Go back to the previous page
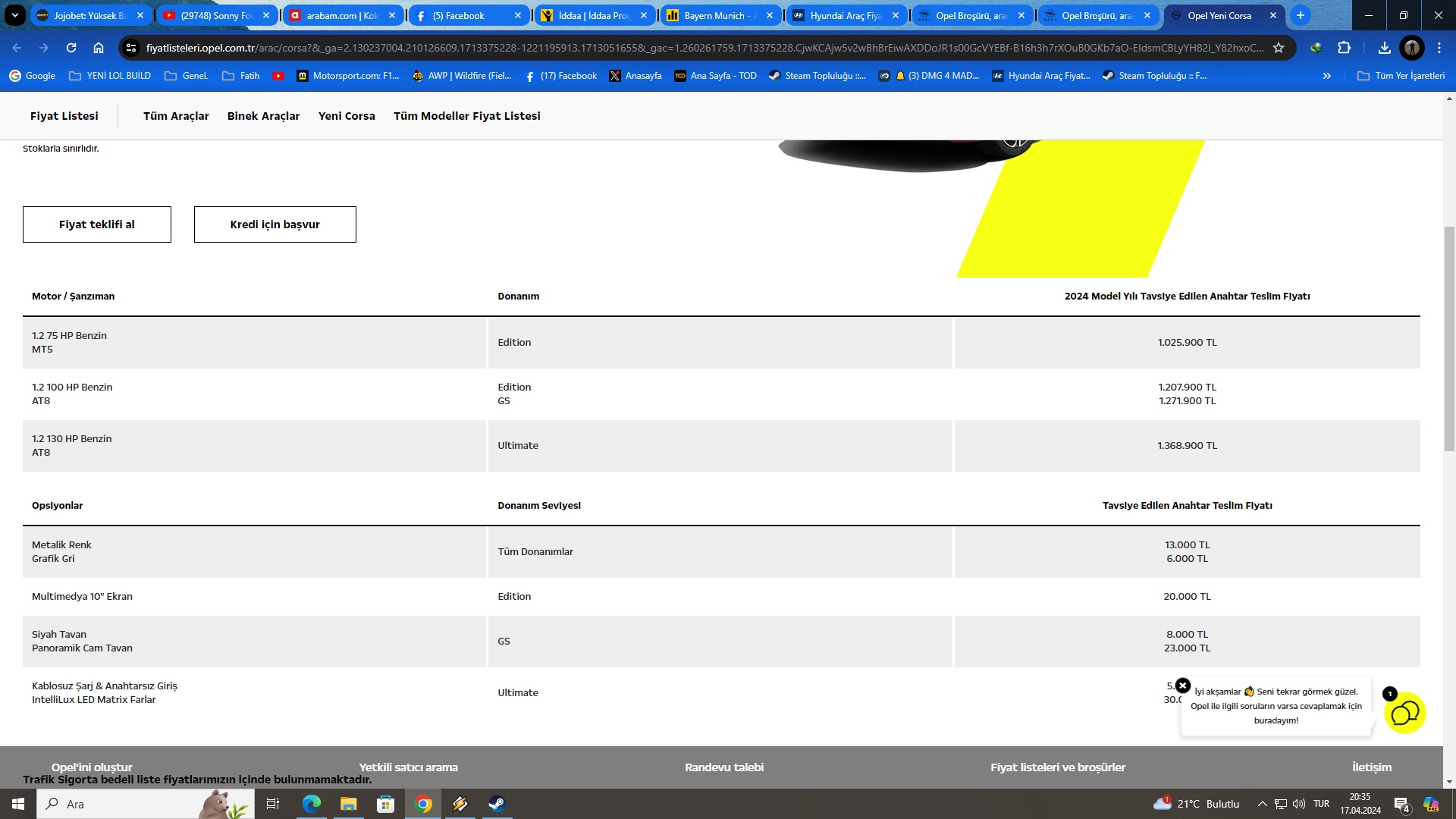The width and height of the screenshot is (1456, 819). click(17, 48)
